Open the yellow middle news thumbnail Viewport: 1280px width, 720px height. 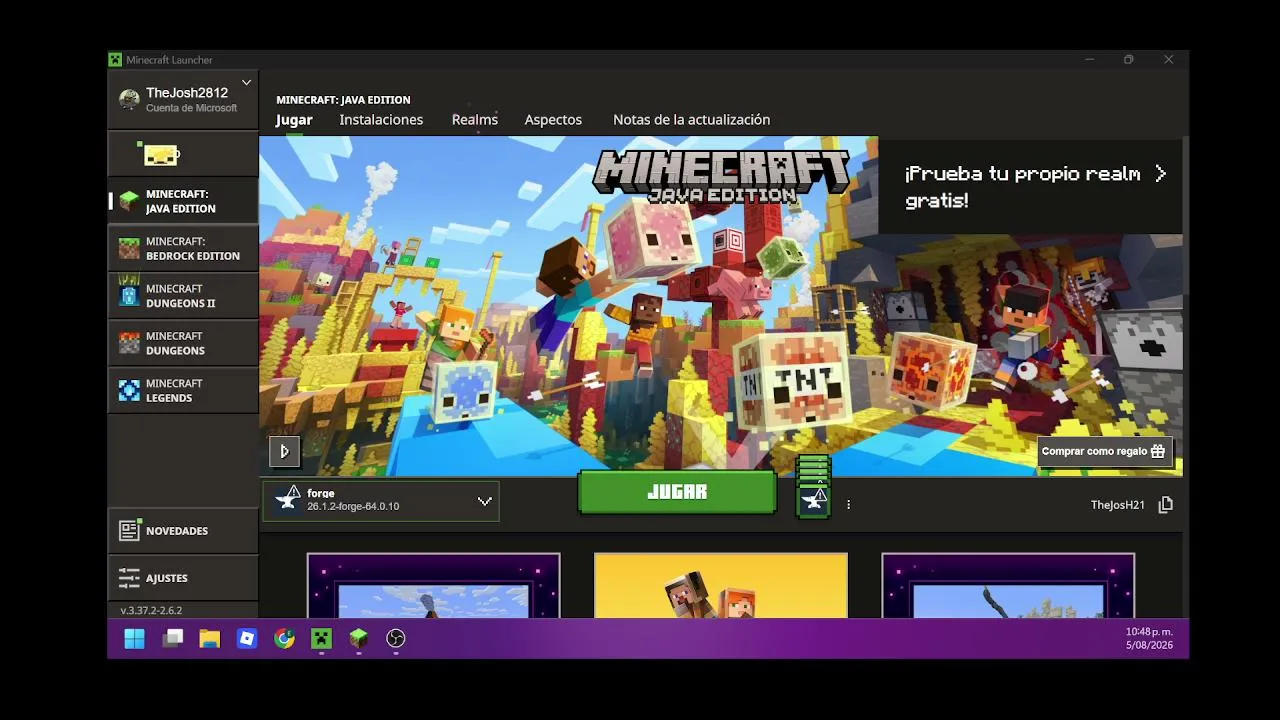pyautogui.click(x=721, y=586)
